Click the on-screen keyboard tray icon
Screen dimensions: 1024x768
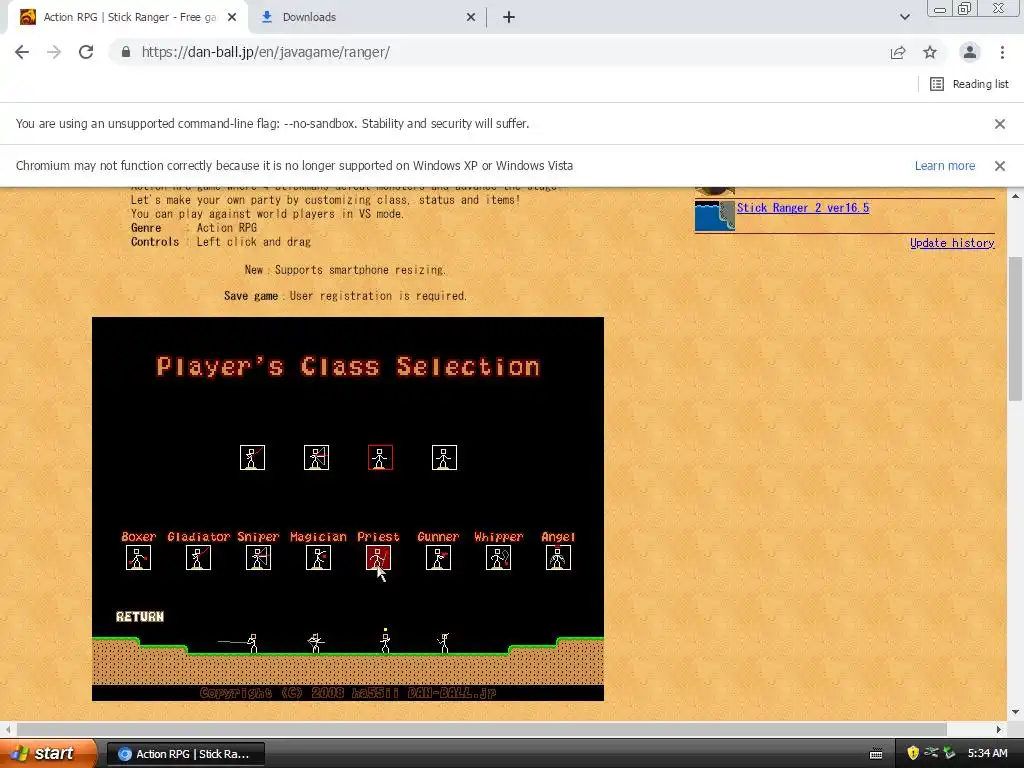pyautogui.click(x=876, y=754)
